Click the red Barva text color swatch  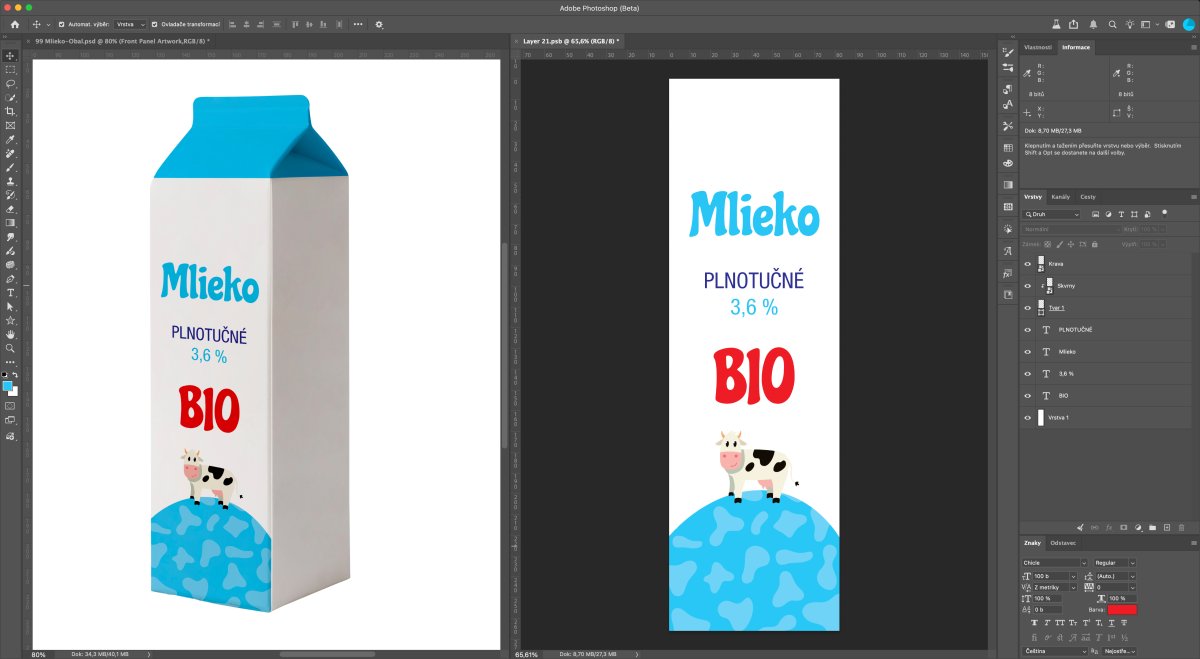1122,609
